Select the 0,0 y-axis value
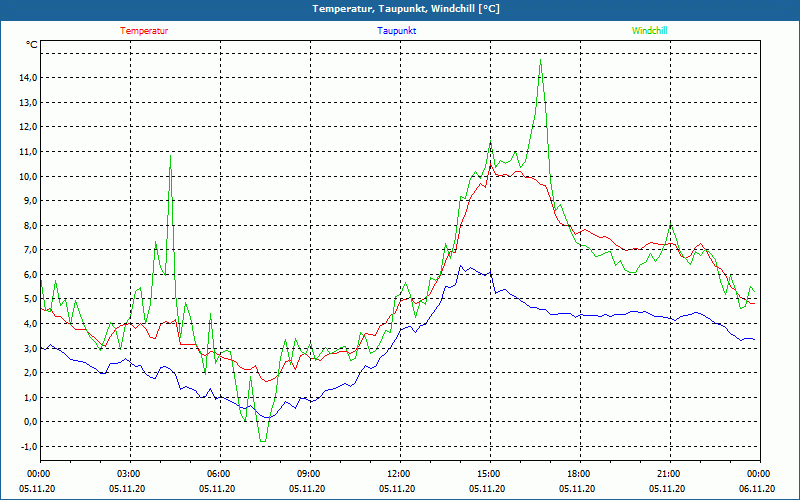 pos(31,421)
